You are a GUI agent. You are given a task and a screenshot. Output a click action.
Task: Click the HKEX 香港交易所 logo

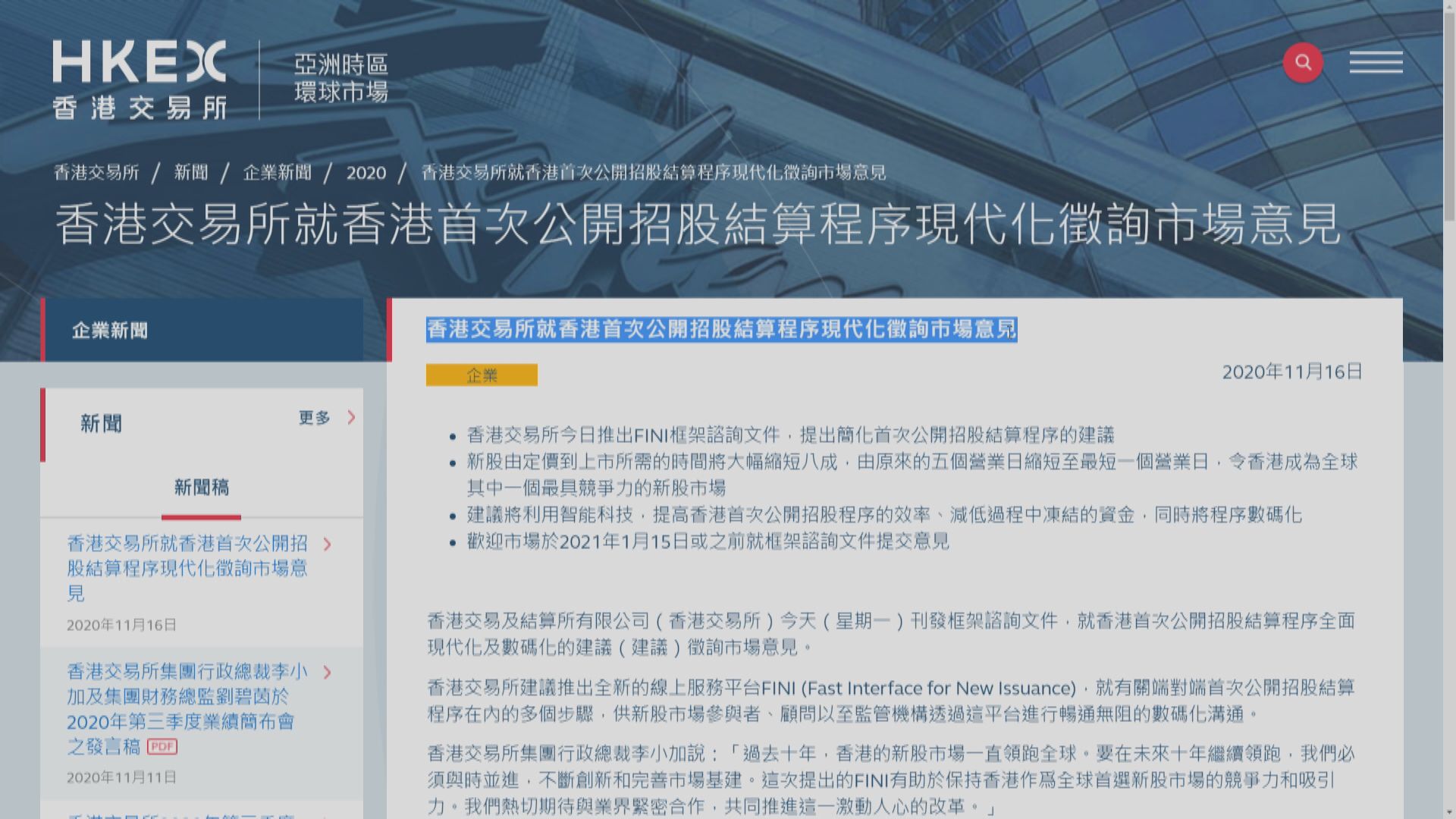pos(140,76)
